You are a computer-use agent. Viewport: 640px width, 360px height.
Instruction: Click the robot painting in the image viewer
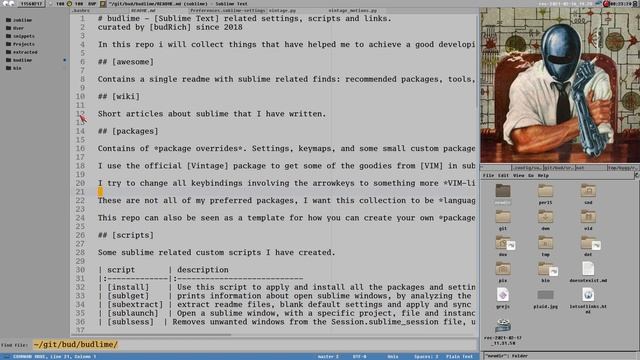pos(560,85)
